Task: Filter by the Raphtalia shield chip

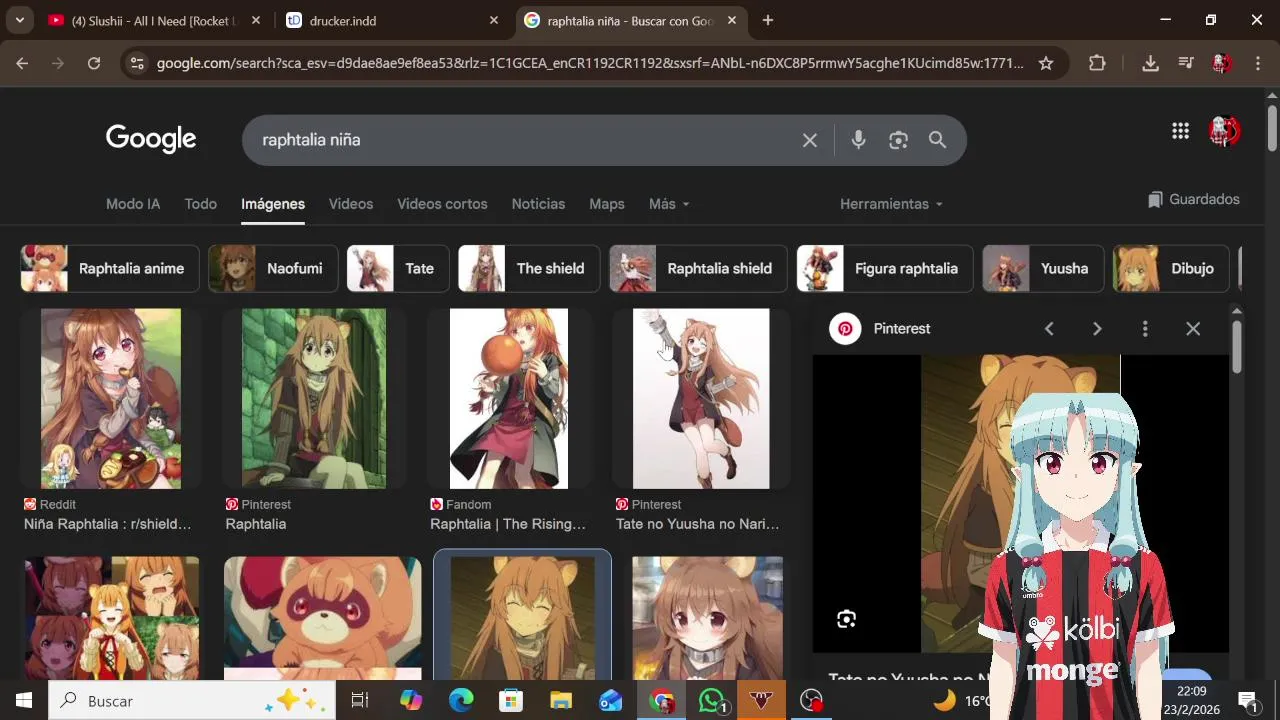Action: 698,269
